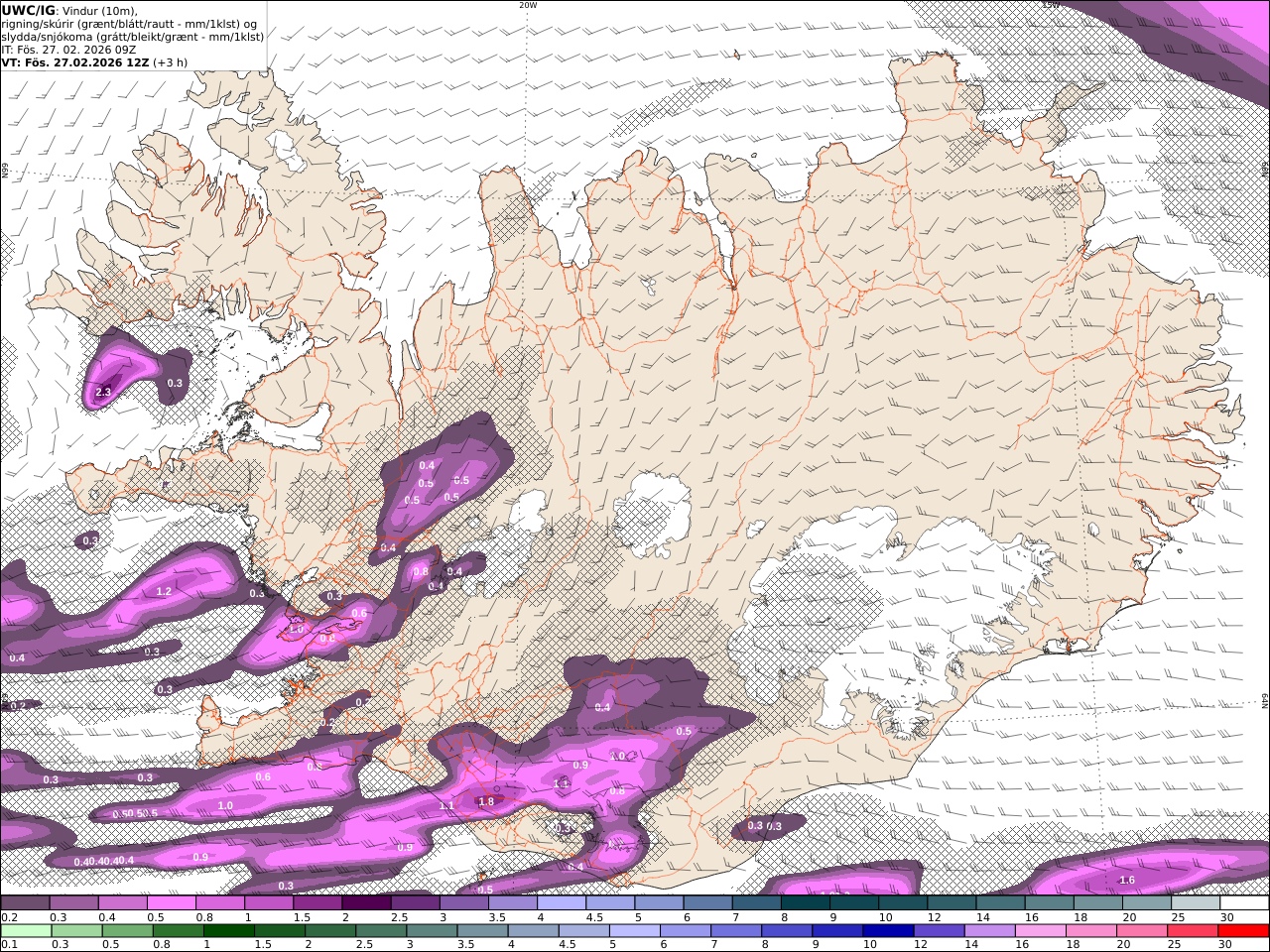Image resolution: width=1270 pixels, height=952 pixels.
Task: Pick the top legend row swatch between 0.2 and 0.3
Action: pyautogui.click(x=26, y=903)
